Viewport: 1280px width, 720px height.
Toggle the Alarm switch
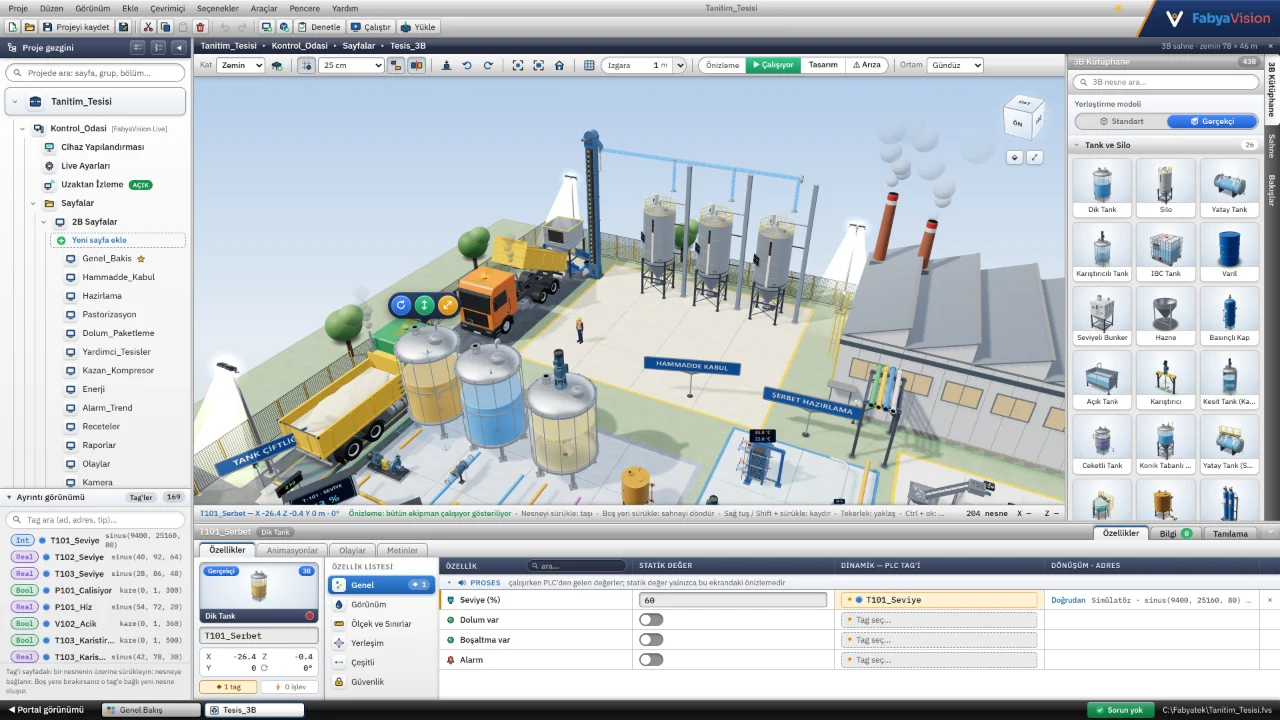point(651,660)
